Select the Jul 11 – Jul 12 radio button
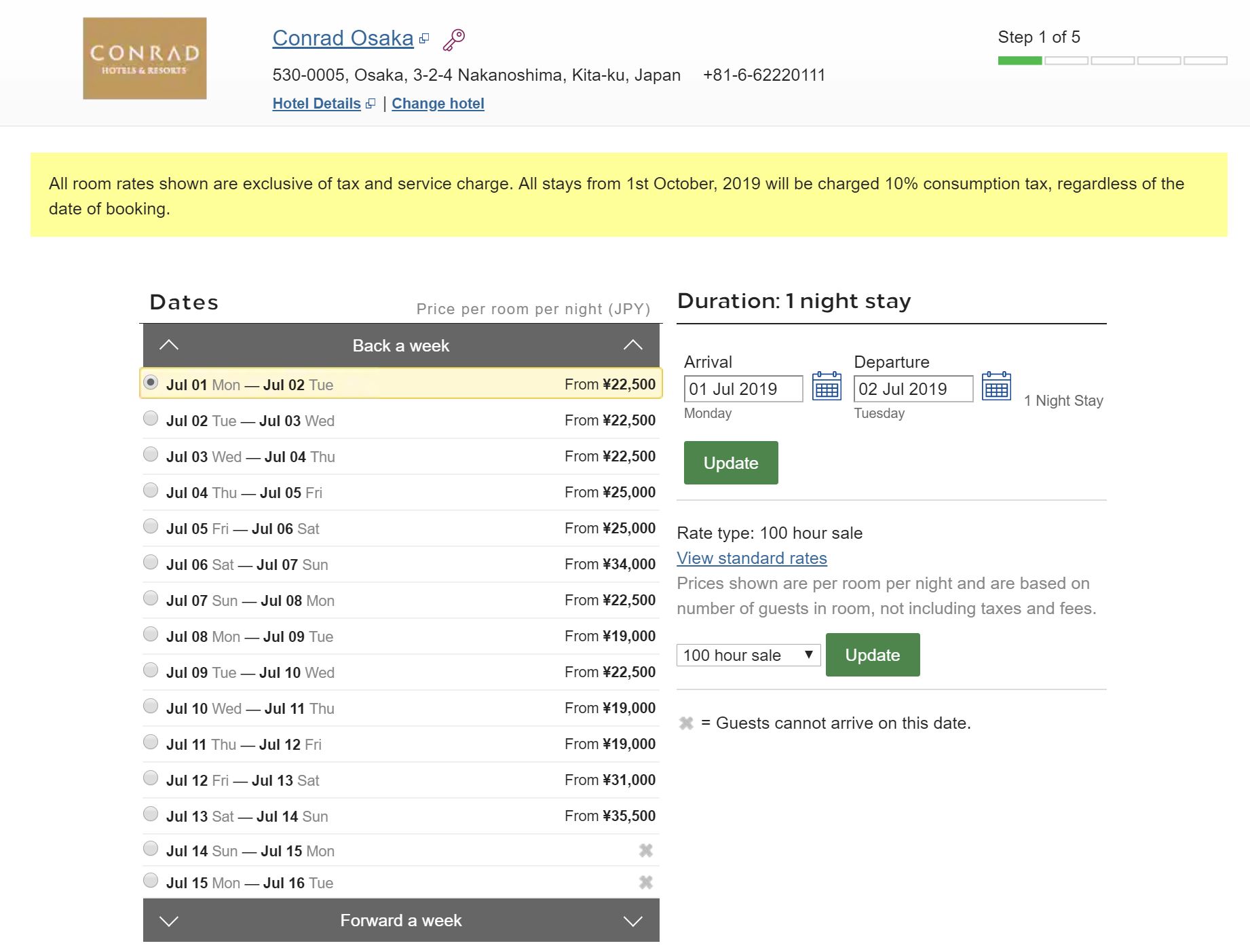The width and height of the screenshot is (1250, 952). click(x=151, y=742)
